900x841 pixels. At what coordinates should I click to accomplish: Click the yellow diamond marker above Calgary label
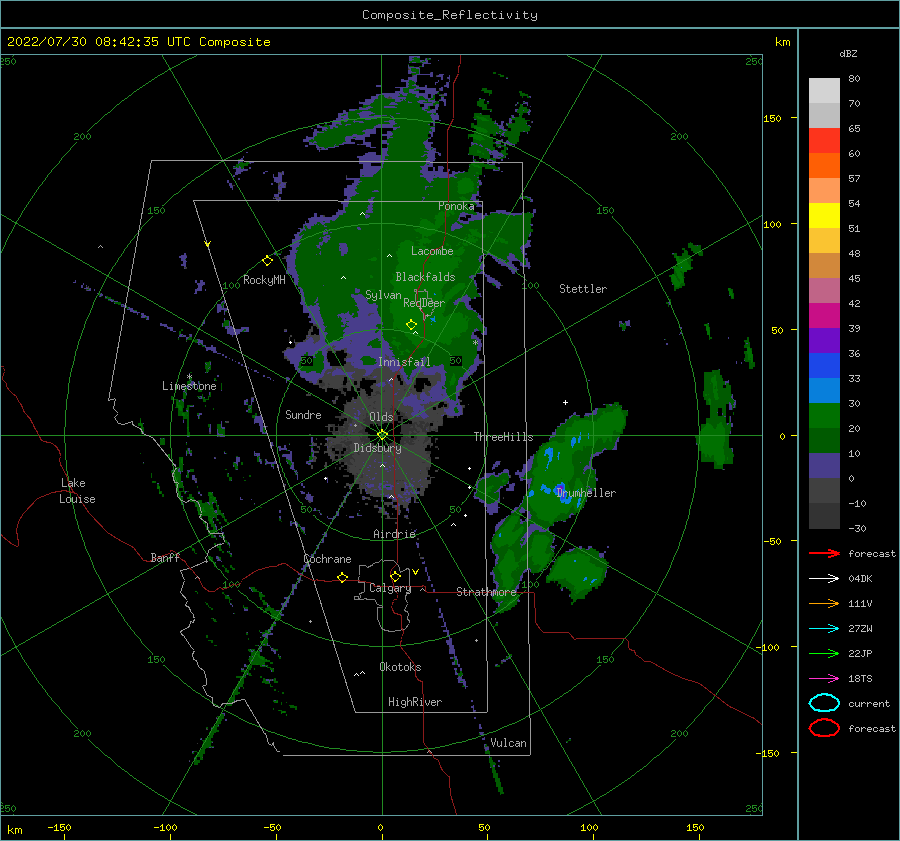[395, 576]
